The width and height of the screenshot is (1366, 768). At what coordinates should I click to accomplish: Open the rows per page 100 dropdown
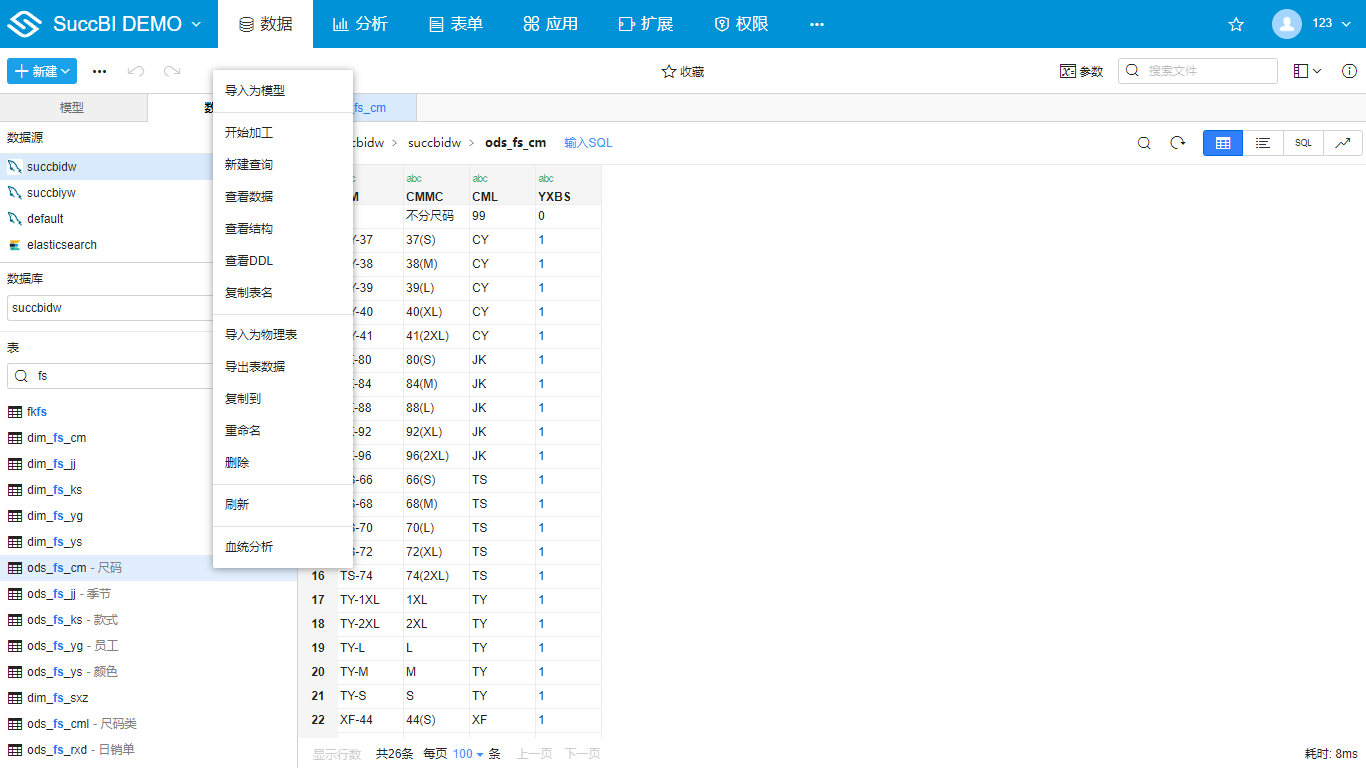(468, 754)
